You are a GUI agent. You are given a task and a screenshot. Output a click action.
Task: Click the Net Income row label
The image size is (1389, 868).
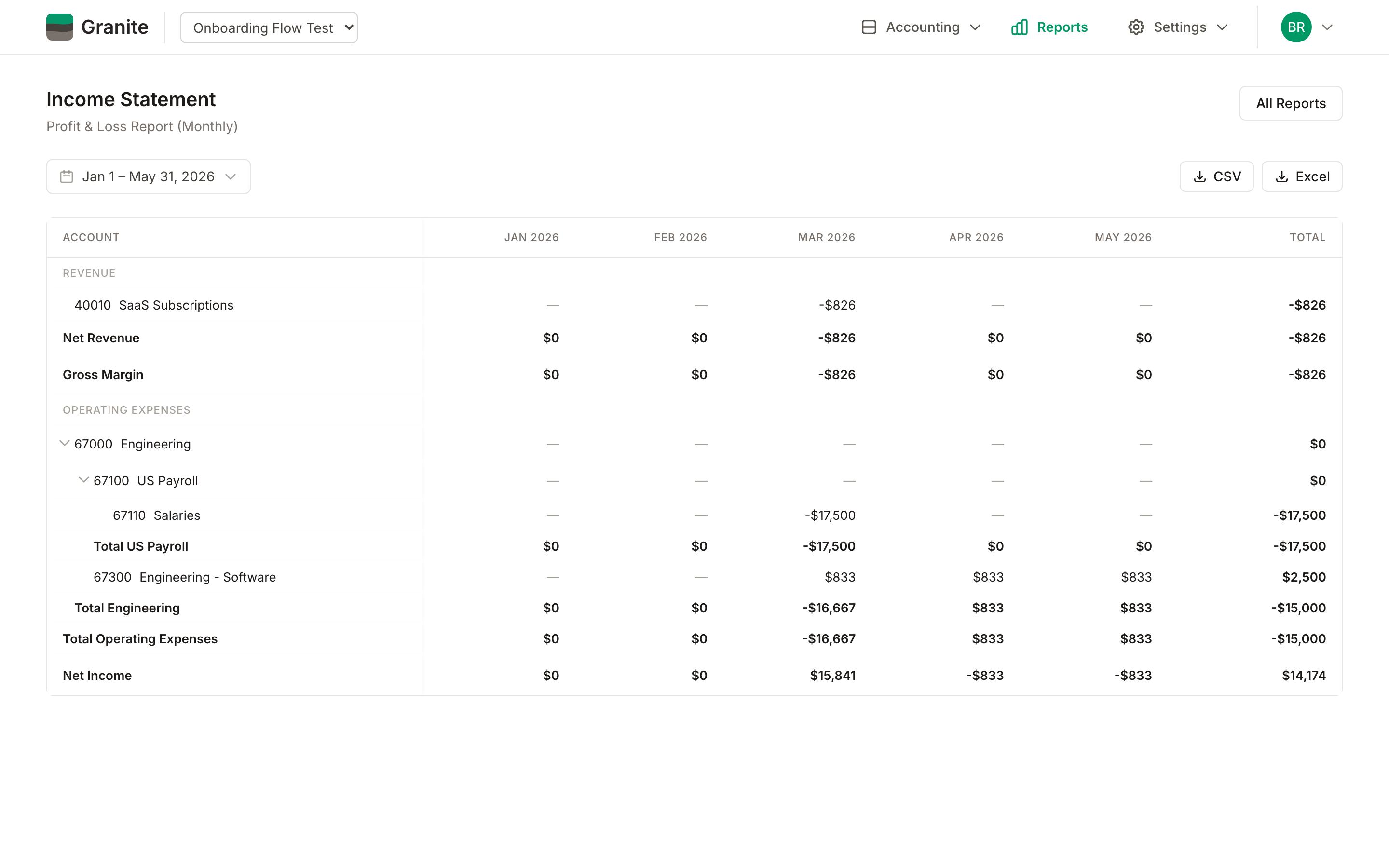pyautogui.click(x=97, y=676)
